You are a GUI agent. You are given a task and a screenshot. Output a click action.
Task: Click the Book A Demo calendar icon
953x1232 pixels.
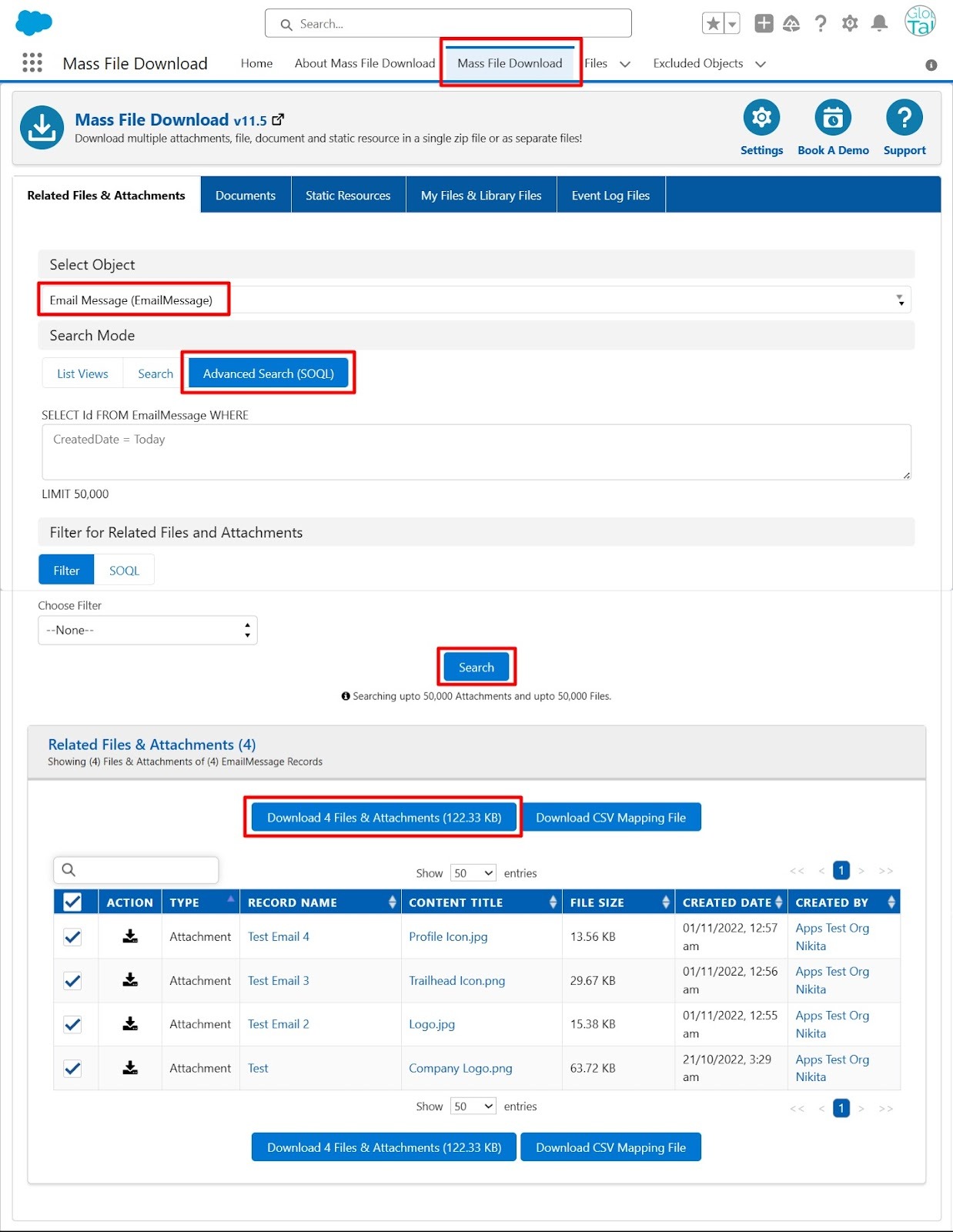[x=833, y=118]
